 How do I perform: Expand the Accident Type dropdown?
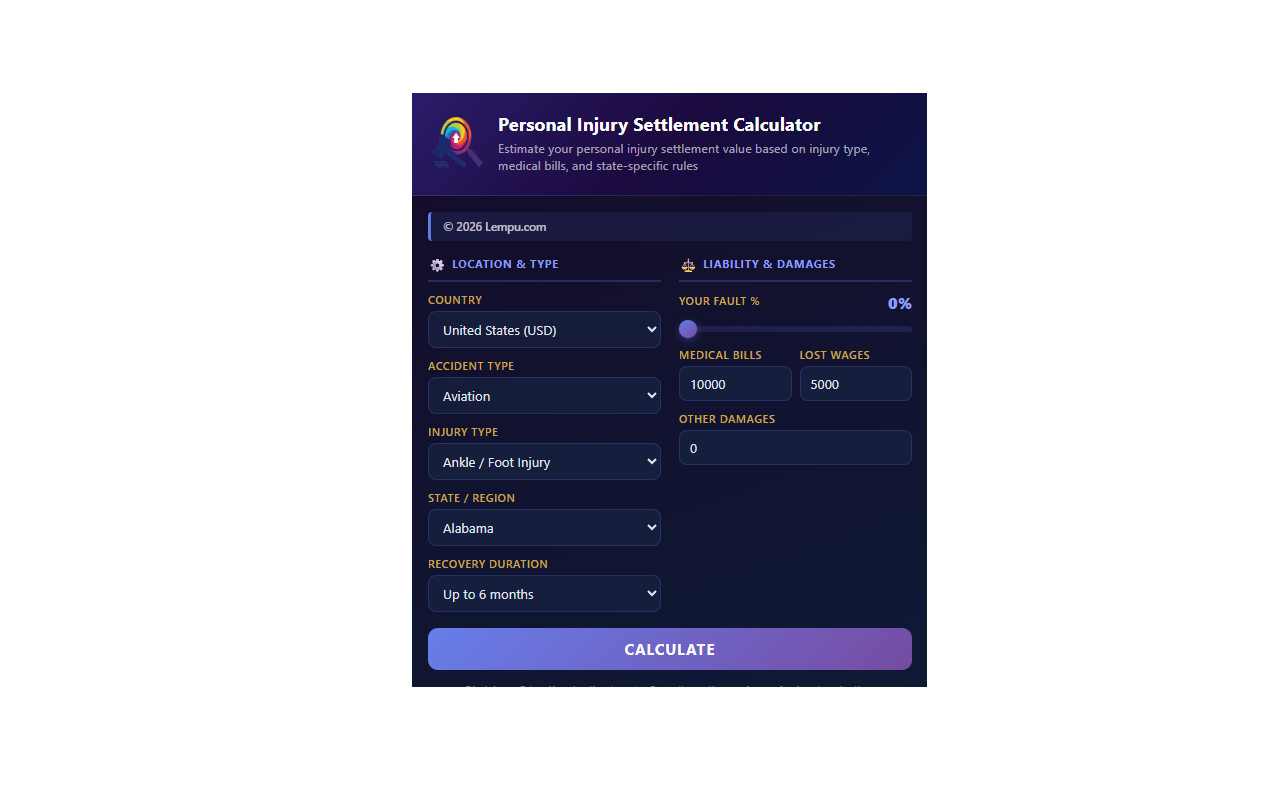click(544, 396)
